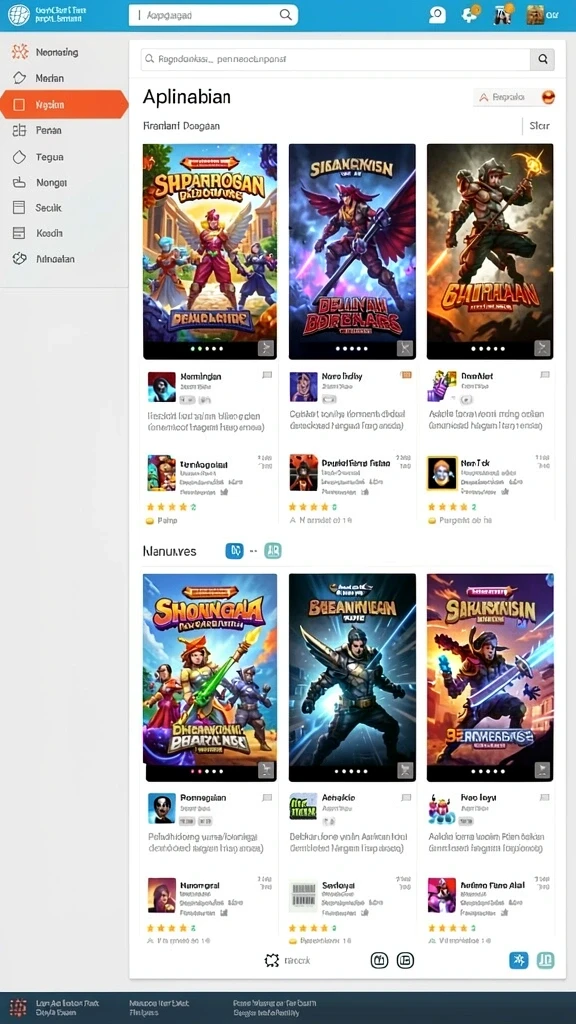The width and height of the screenshot is (576, 1024).
Task: Click the footer logo icon at bottom left
Action: [x=18, y=1006]
